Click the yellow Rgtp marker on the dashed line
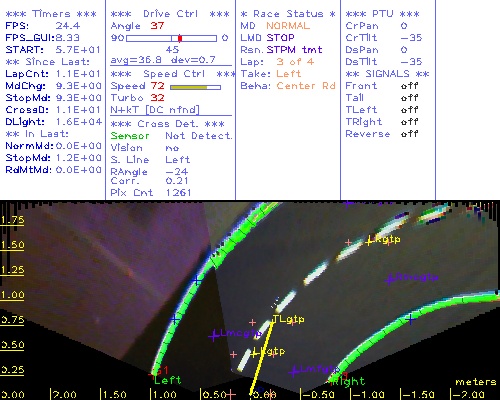500x400 pixels. pyautogui.click(x=369, y=241)
